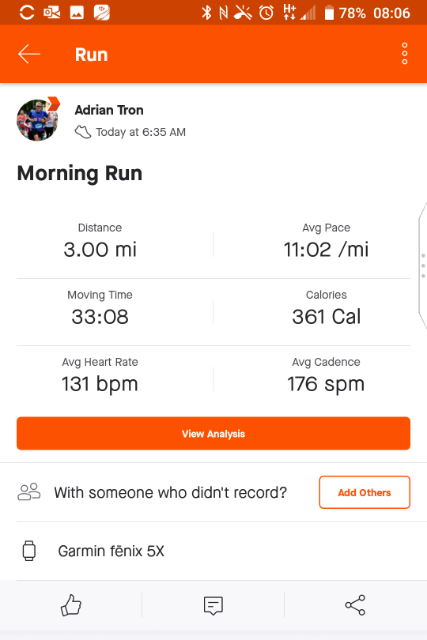The height and width of the screenshot is (640, 427).
Task: Tap the alarm clock status icon
Action: pos(267,13)
